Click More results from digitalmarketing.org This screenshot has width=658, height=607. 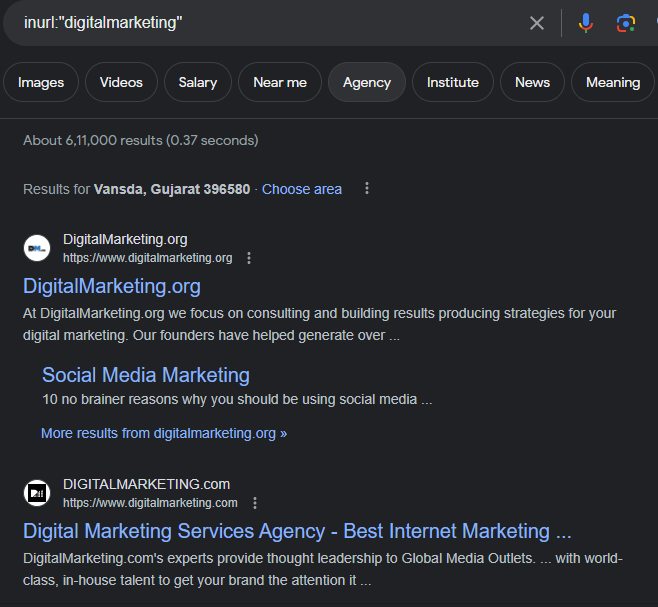[x=164, y=433]
